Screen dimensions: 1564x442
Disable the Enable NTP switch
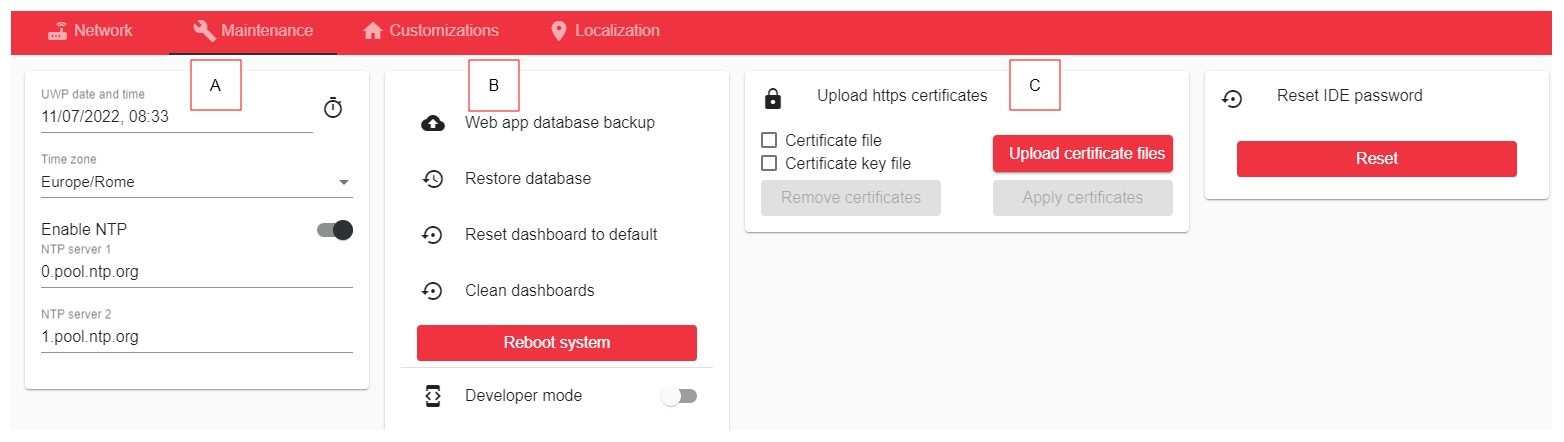[335, 230]
